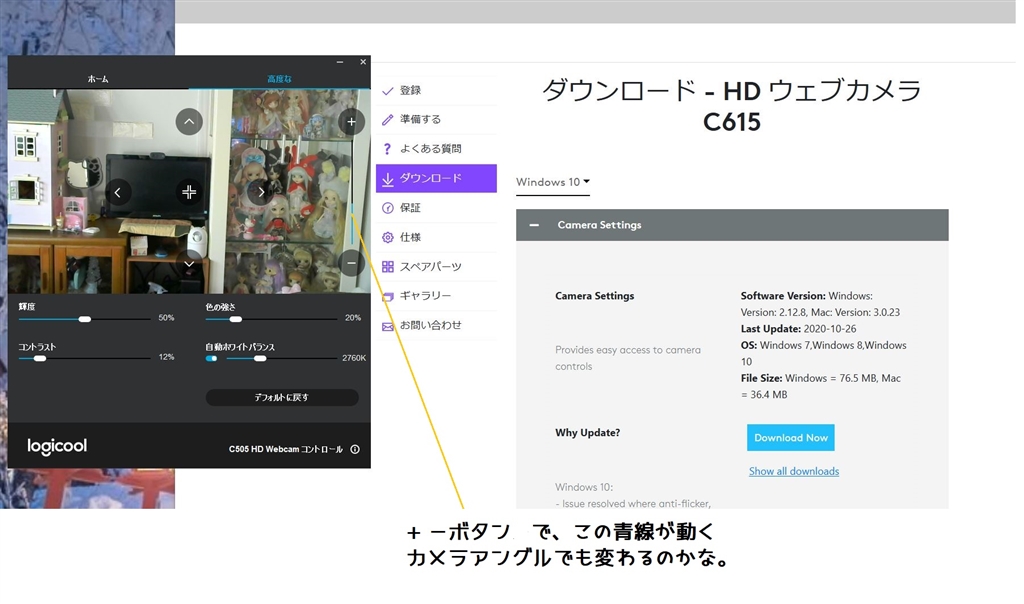Pan camera up with the up arrow
The image size is (1024, 604).
189,121
